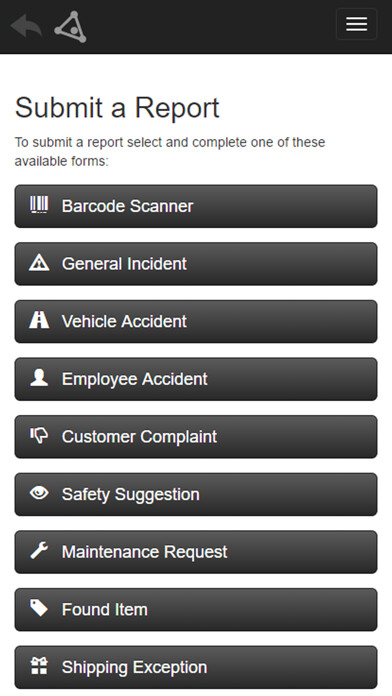Viewport: 392px width, 696px height.
Task: Click the wrench icon
Action: pos(39,551)
